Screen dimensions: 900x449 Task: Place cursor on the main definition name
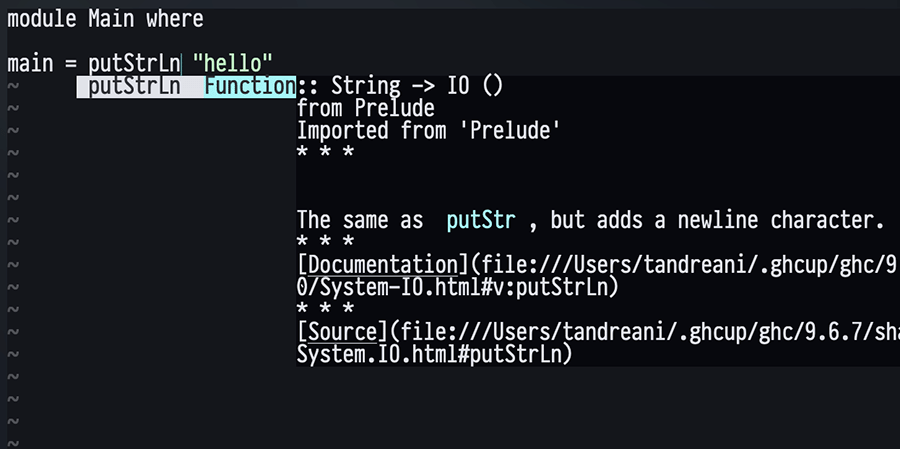pos(29,63)
